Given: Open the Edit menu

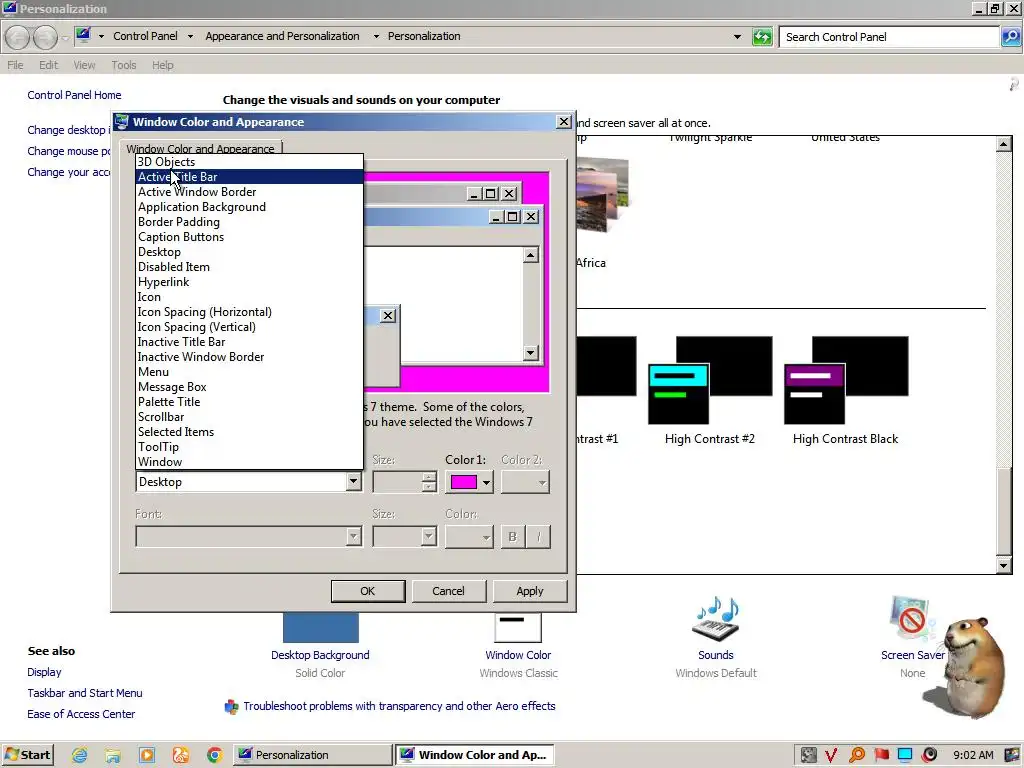Looking at the screenshot, I should coord(48,65).
